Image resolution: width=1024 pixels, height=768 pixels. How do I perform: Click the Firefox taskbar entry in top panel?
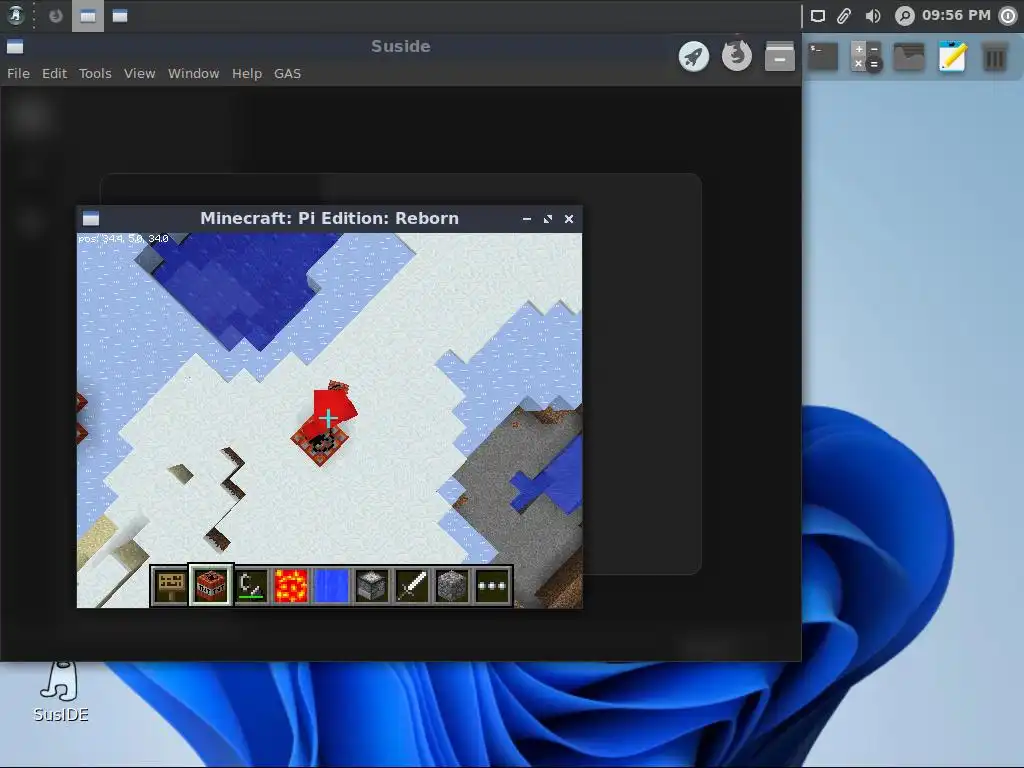(56, 16)
